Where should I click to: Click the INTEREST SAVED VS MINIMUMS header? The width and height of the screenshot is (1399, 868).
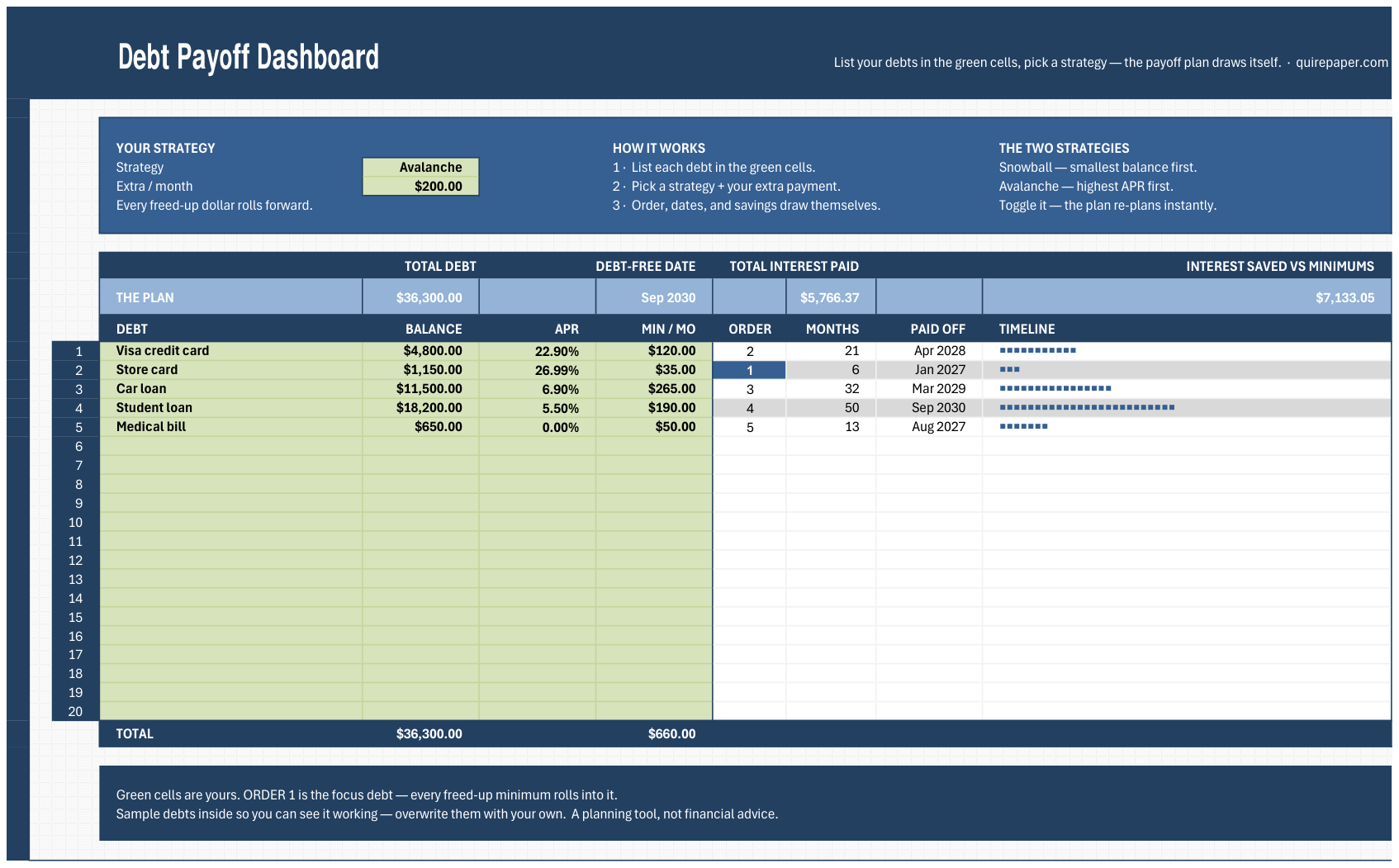click(x=1280, y=266)
